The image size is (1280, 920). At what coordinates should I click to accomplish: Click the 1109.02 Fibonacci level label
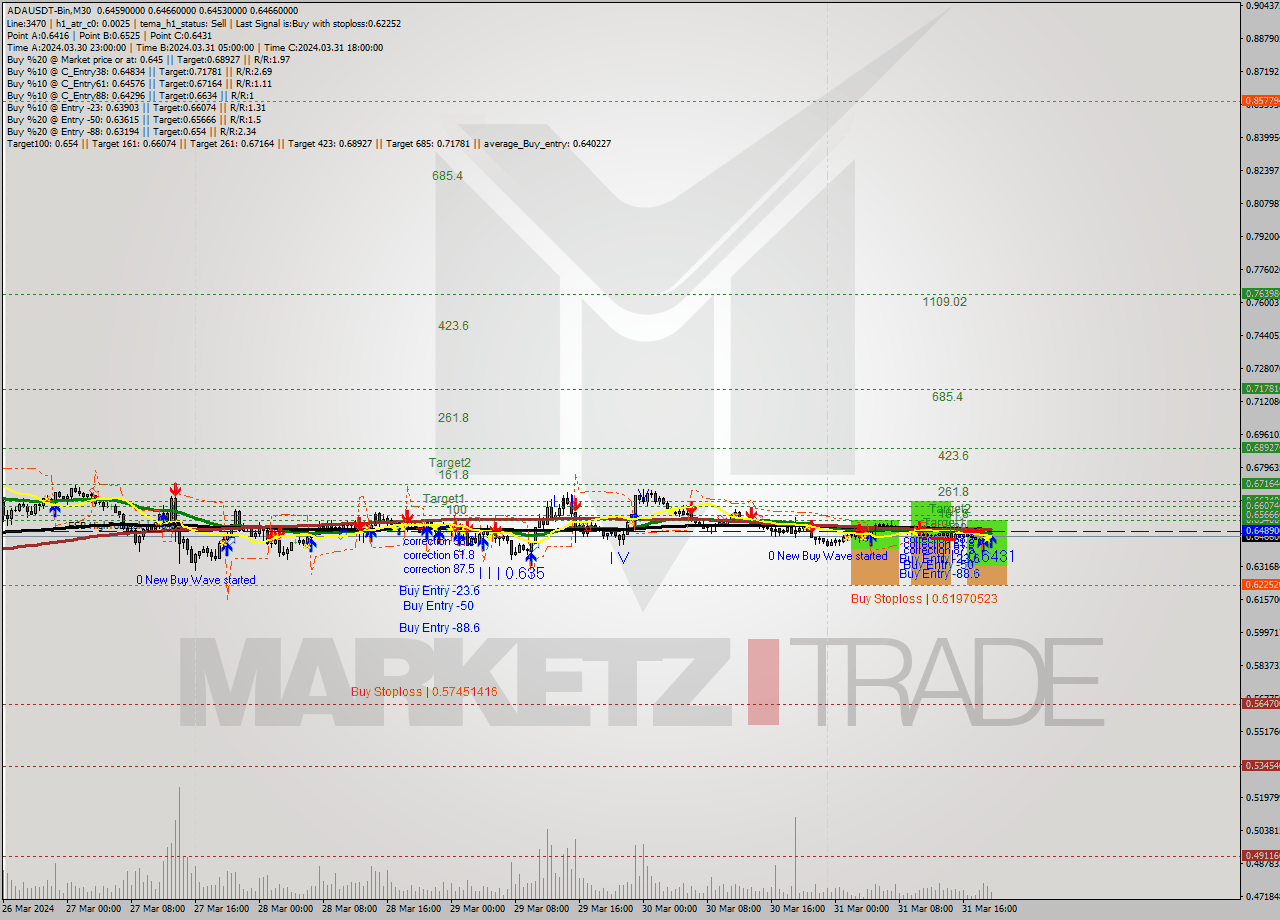tap(945, 301)
